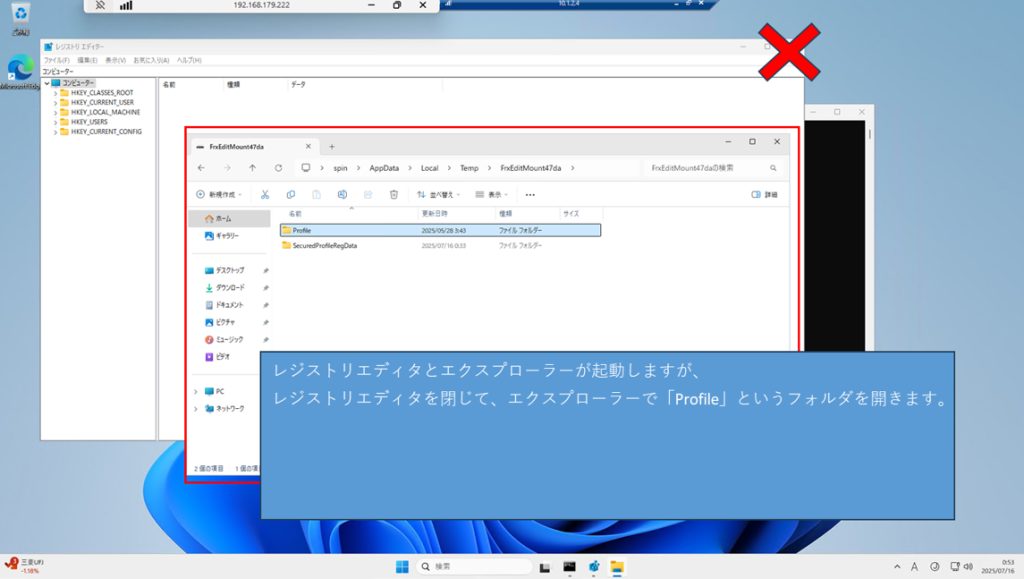Click the IME input mode indicator A
The width and height of the screenshot is (1024, 579).
[914, 567]
